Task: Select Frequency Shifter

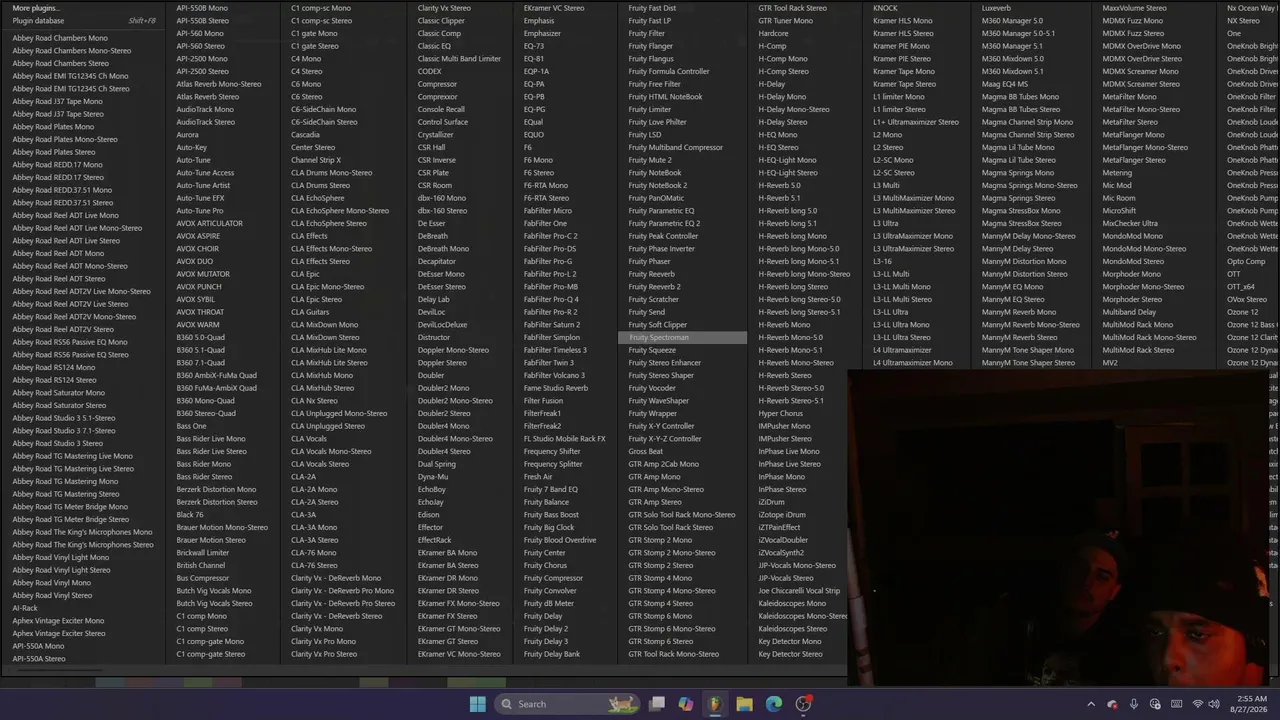Action: pos(552,451)
